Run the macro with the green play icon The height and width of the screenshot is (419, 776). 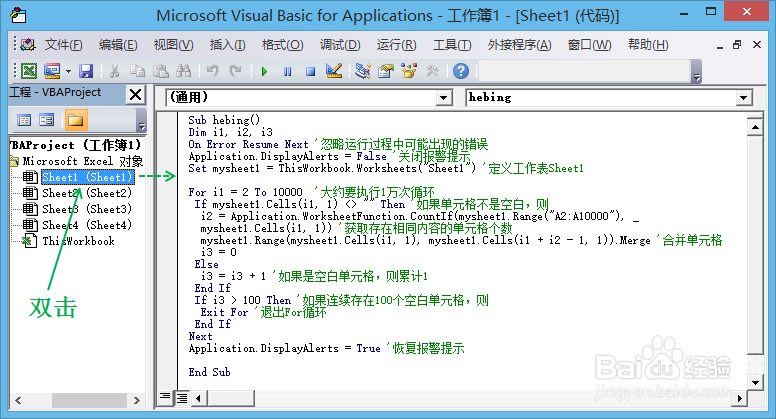[264, 72]
